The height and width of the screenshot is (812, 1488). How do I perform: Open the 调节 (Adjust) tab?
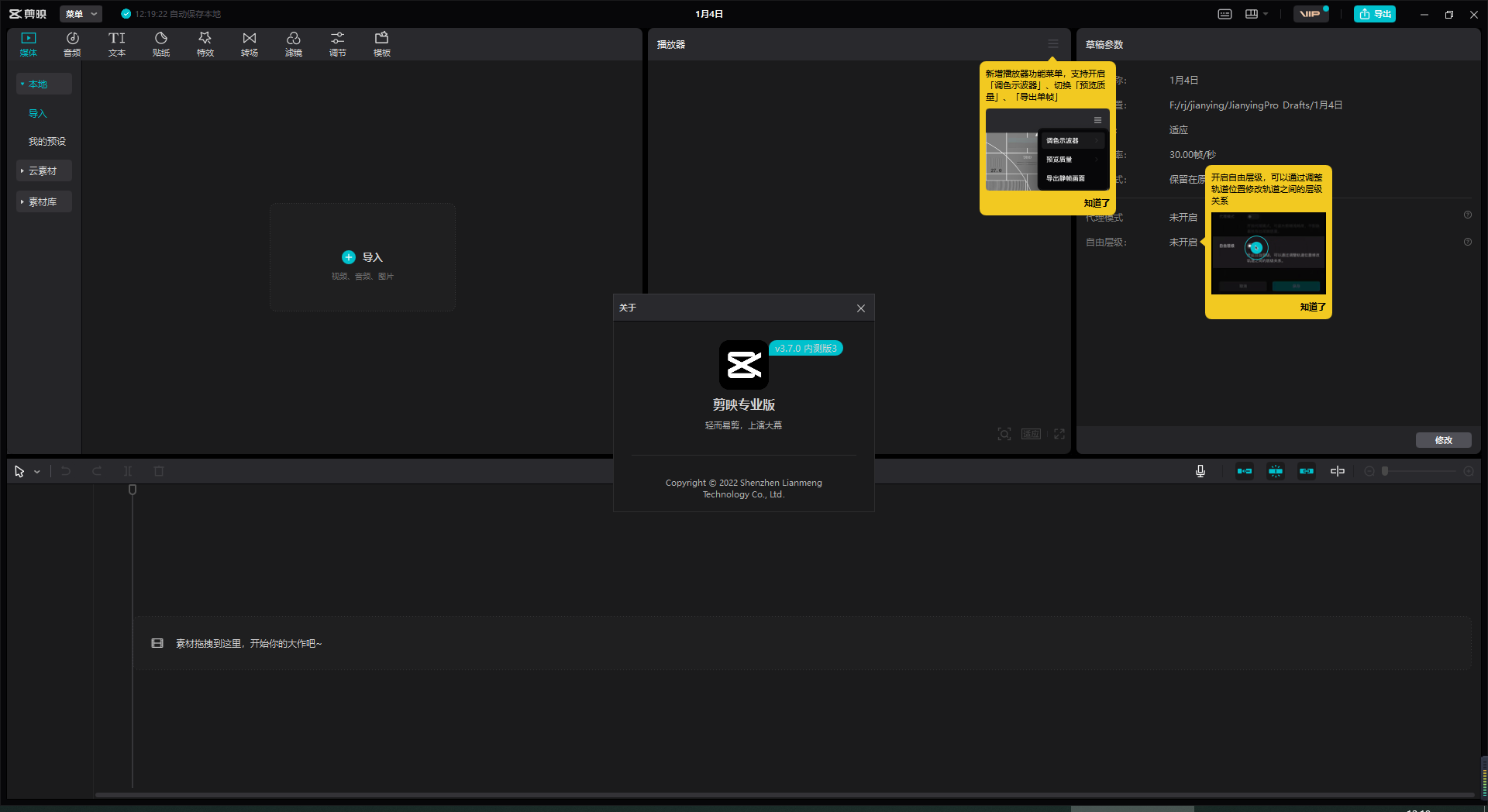tap(338, 44)
